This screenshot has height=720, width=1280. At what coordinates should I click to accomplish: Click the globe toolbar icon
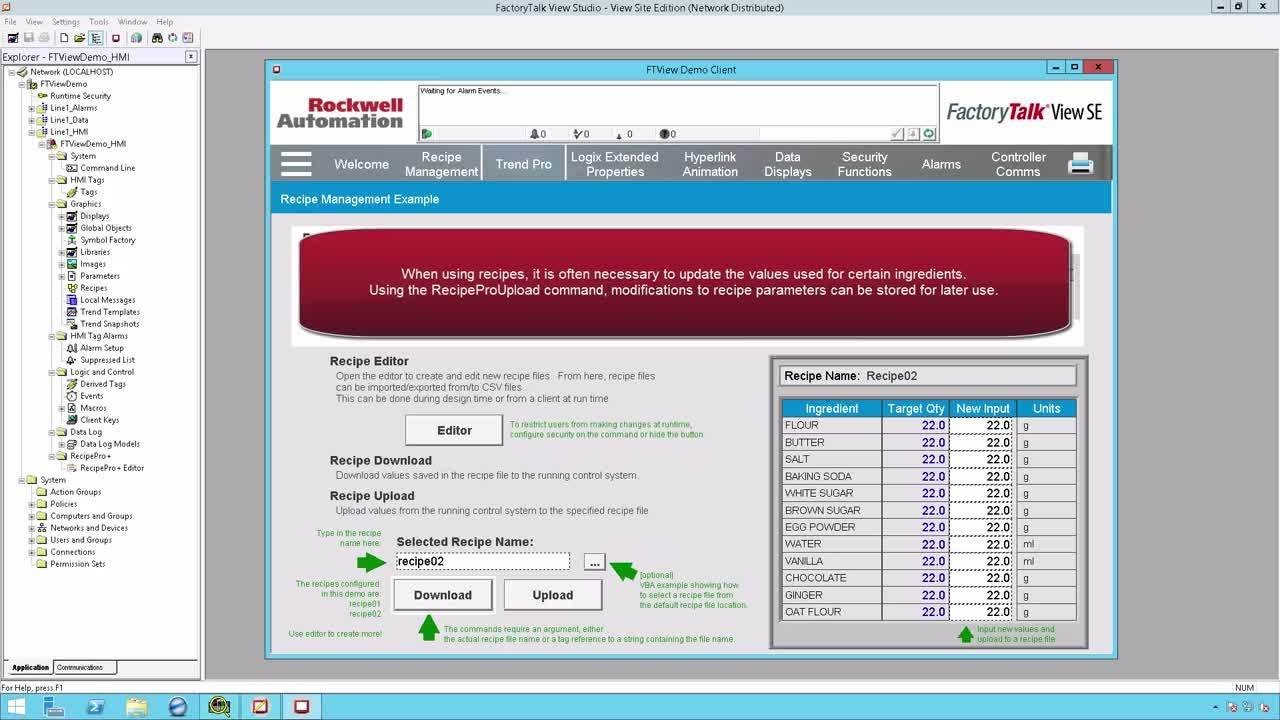[136, 38]
